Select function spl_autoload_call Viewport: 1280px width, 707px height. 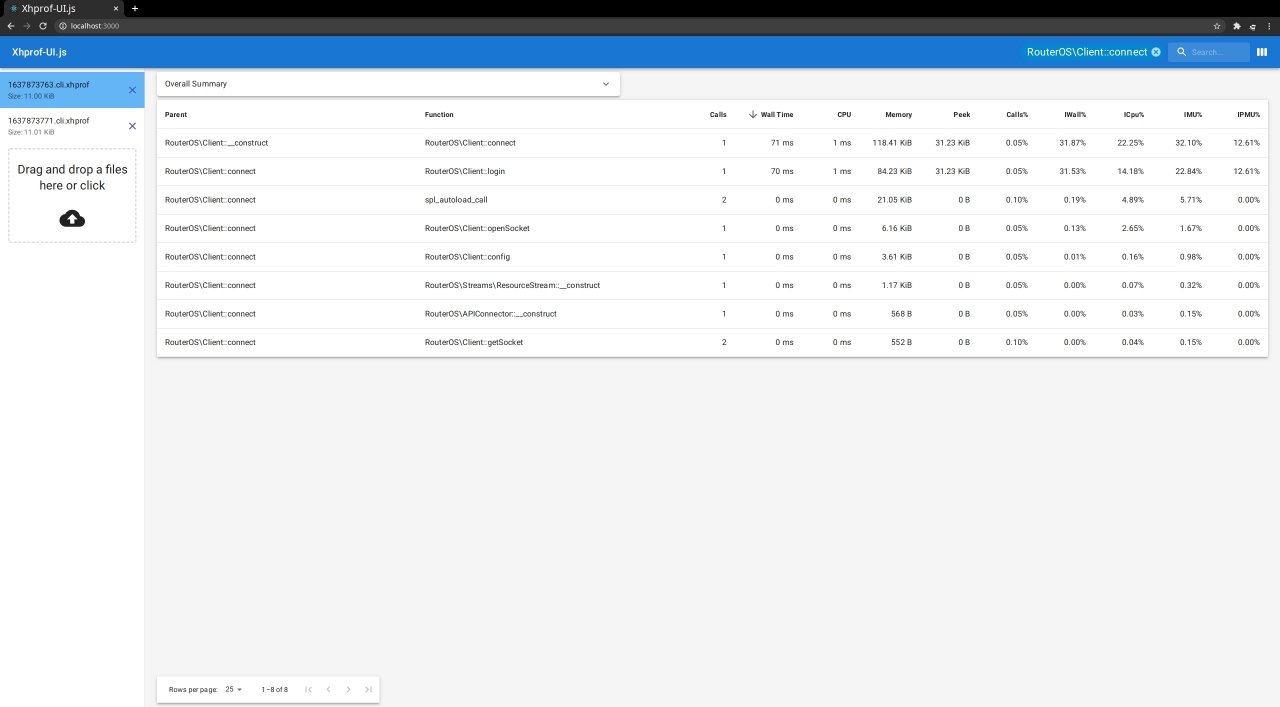pos(456,200)
